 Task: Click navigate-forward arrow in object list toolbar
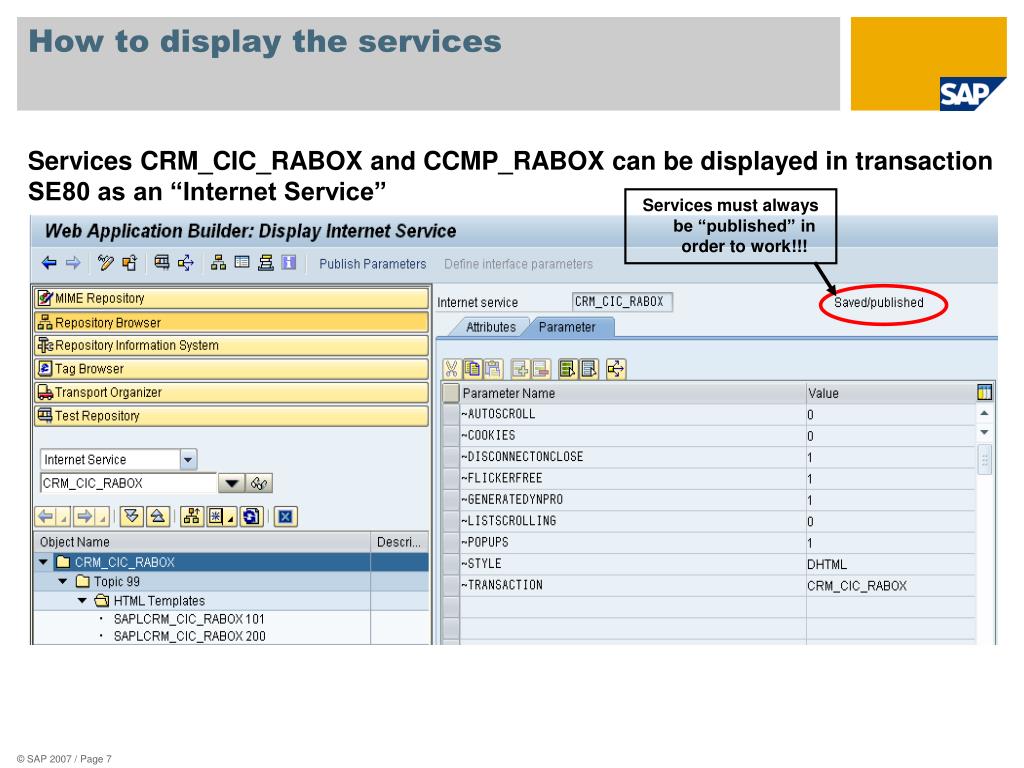tap(85, 517)
